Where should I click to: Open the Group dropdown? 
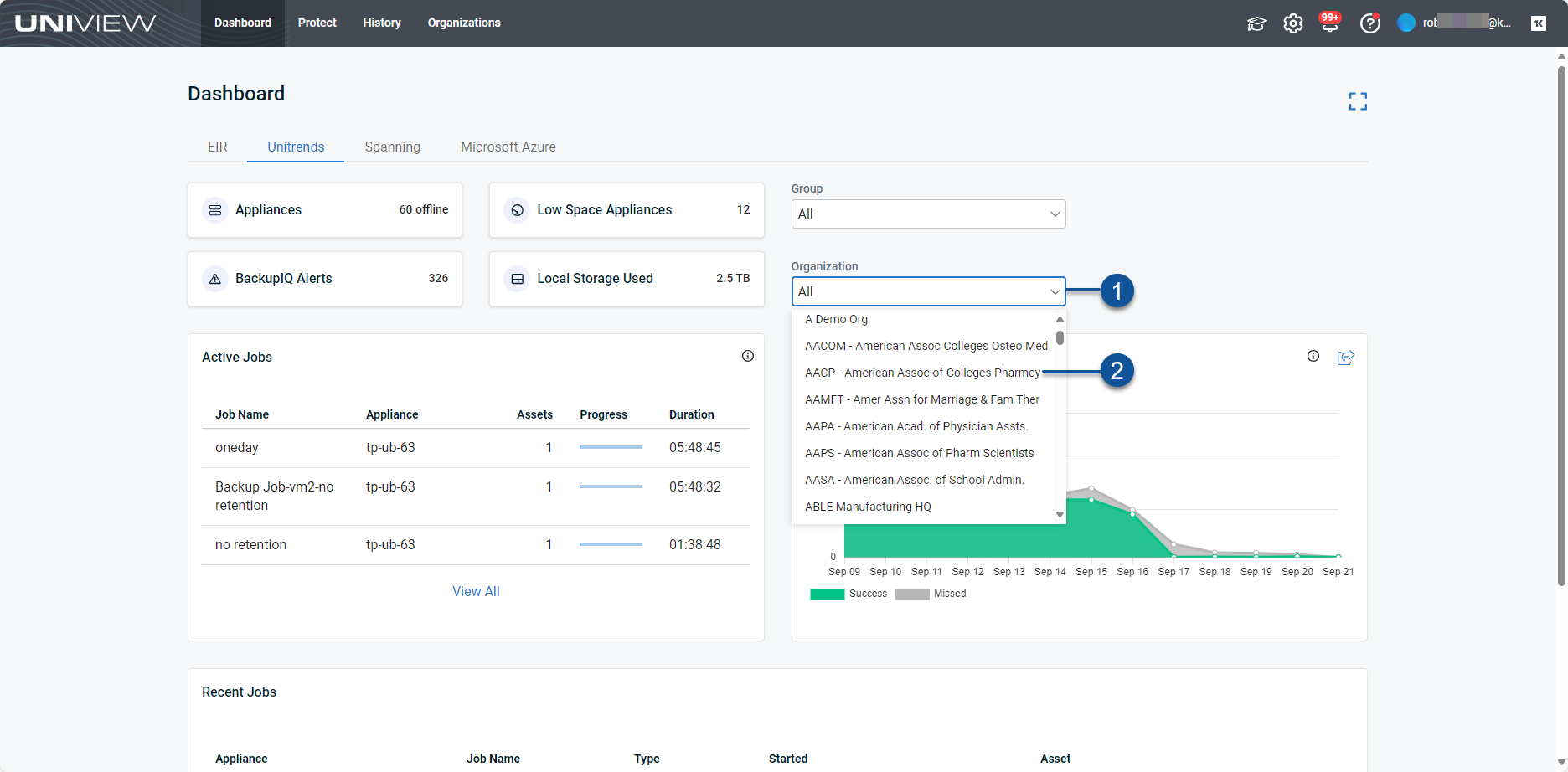[928, 214]
